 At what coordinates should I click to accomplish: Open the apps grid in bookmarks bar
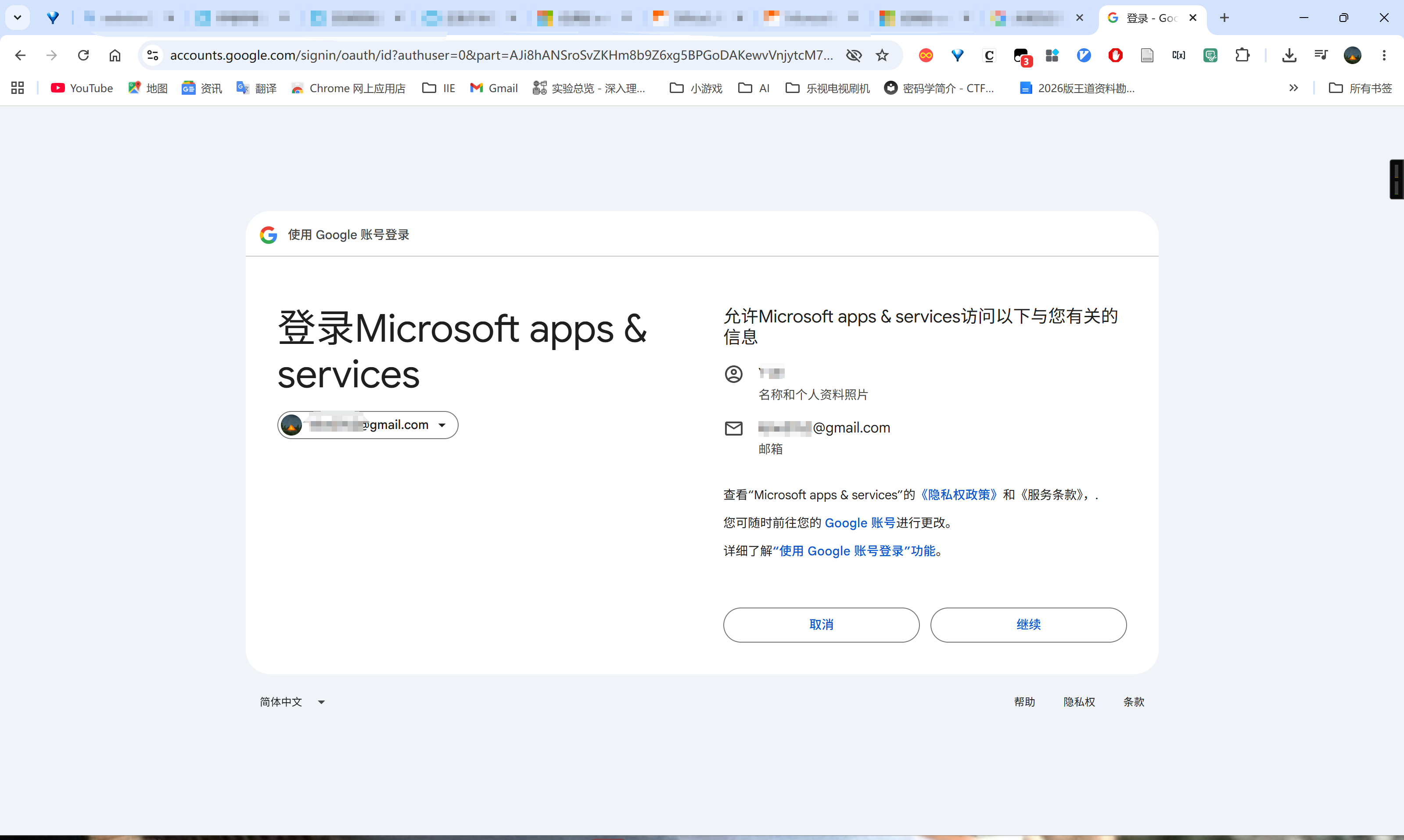click(18, 88)
